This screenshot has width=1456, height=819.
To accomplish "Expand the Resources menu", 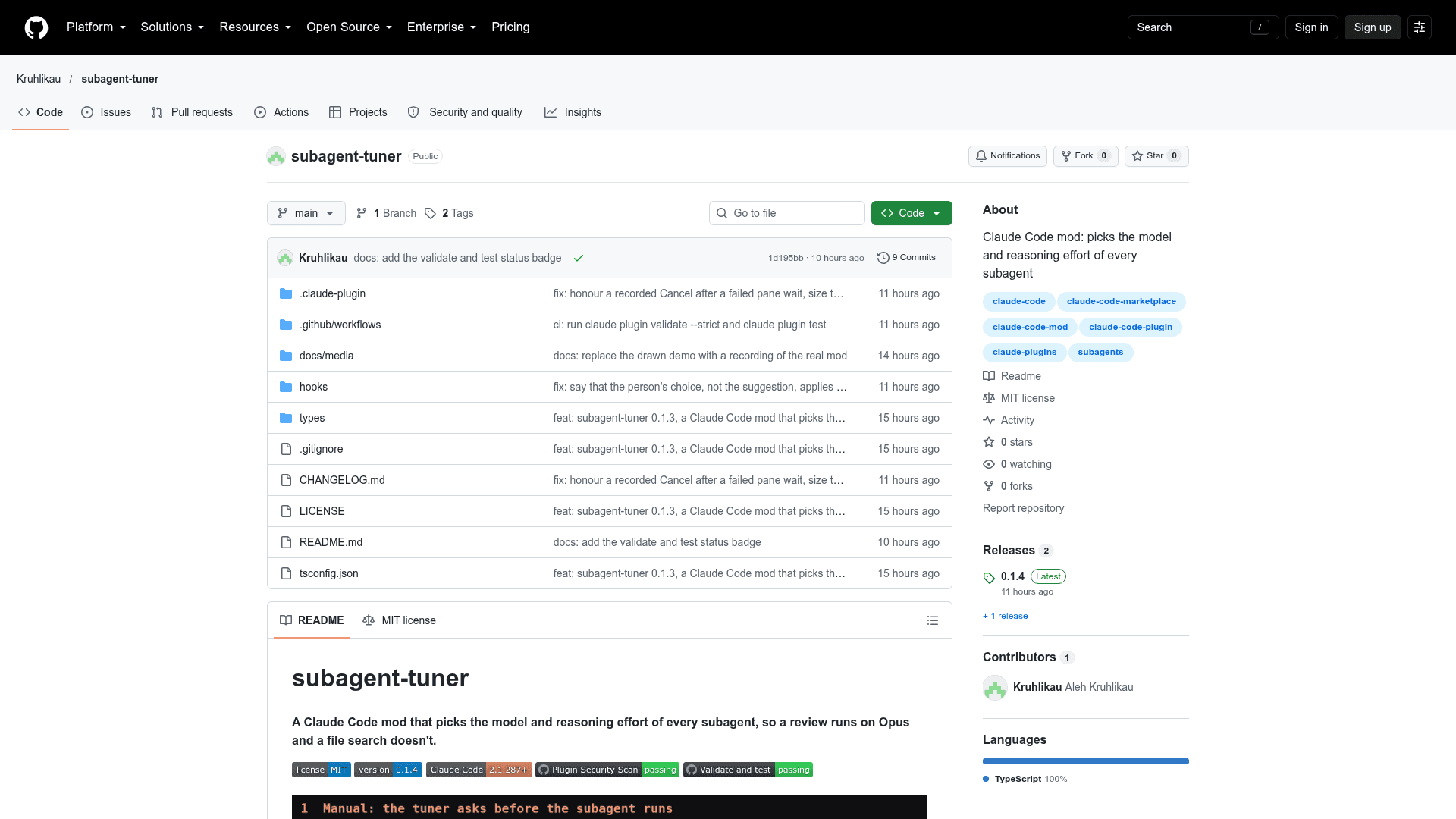I will pos(256,27).
